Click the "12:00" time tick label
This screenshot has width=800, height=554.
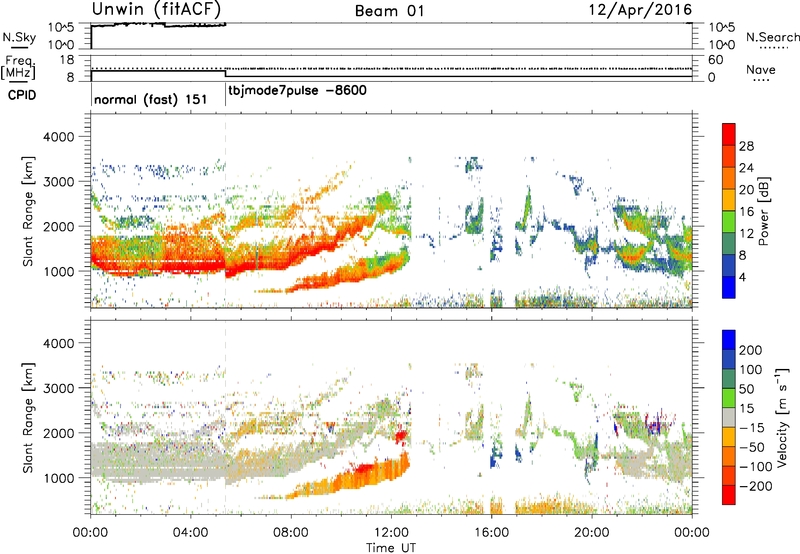point(391,533)
